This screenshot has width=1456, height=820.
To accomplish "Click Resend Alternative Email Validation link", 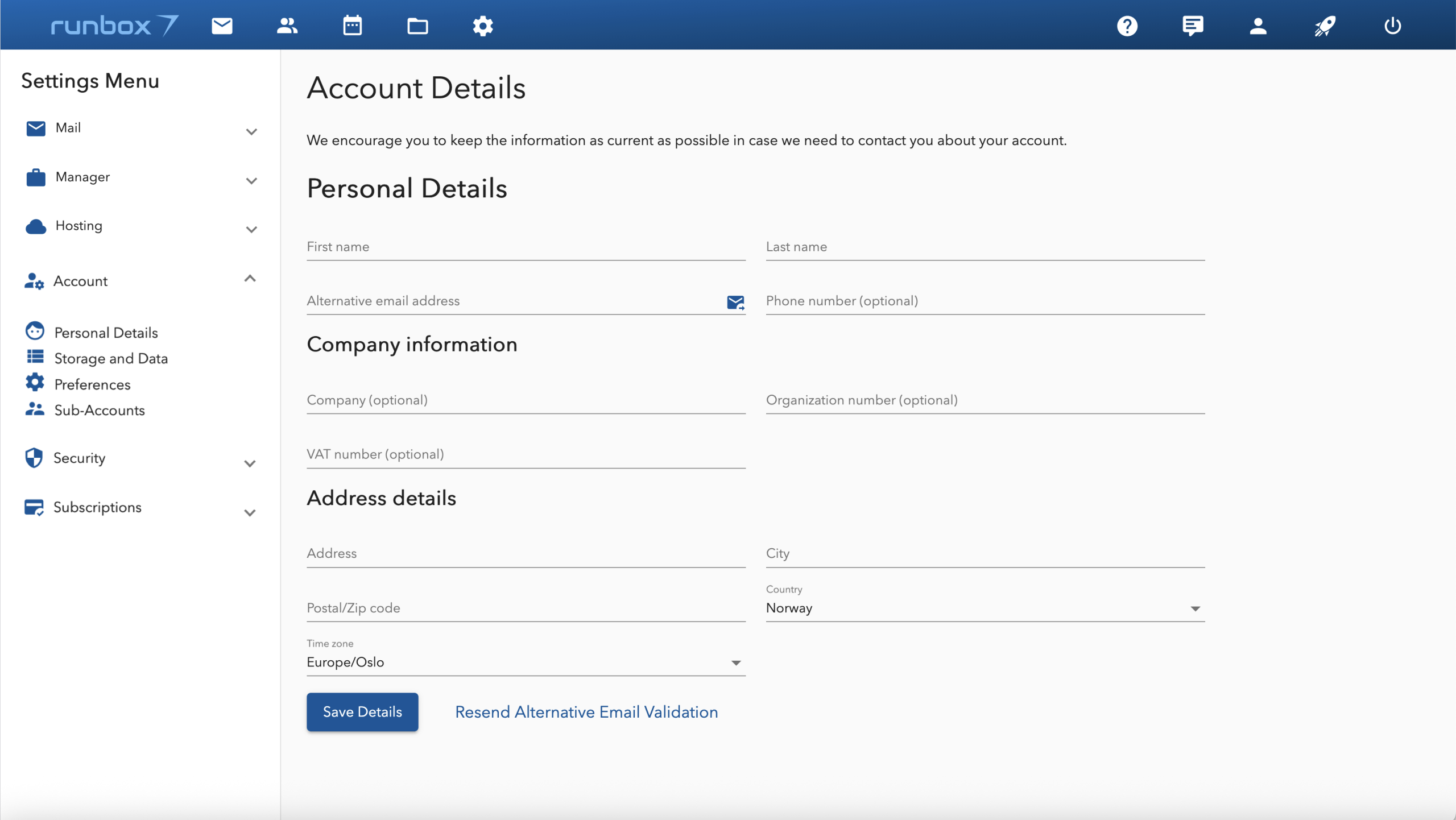I will (x=586, y=711).
